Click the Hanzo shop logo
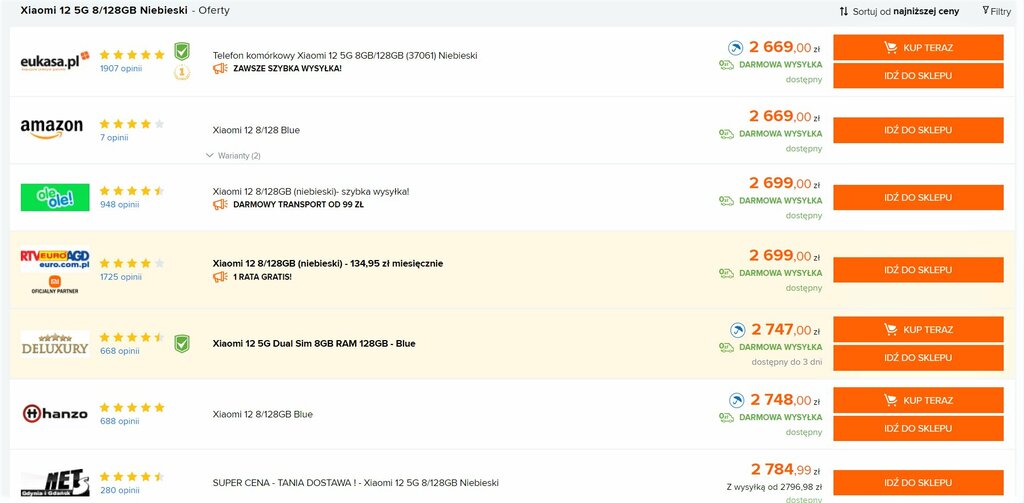Screen dimensions: 1024x503 tap(55, 414)
